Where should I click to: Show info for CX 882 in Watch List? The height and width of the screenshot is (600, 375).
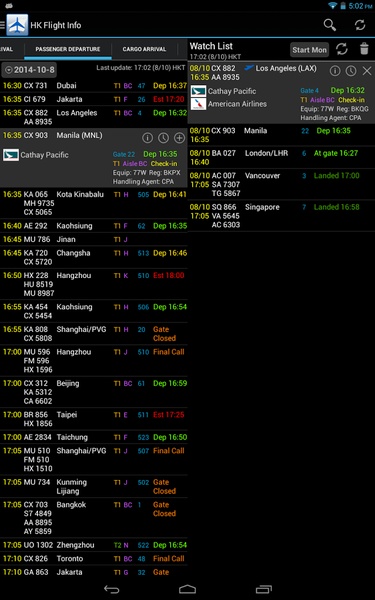click(335, 71)
